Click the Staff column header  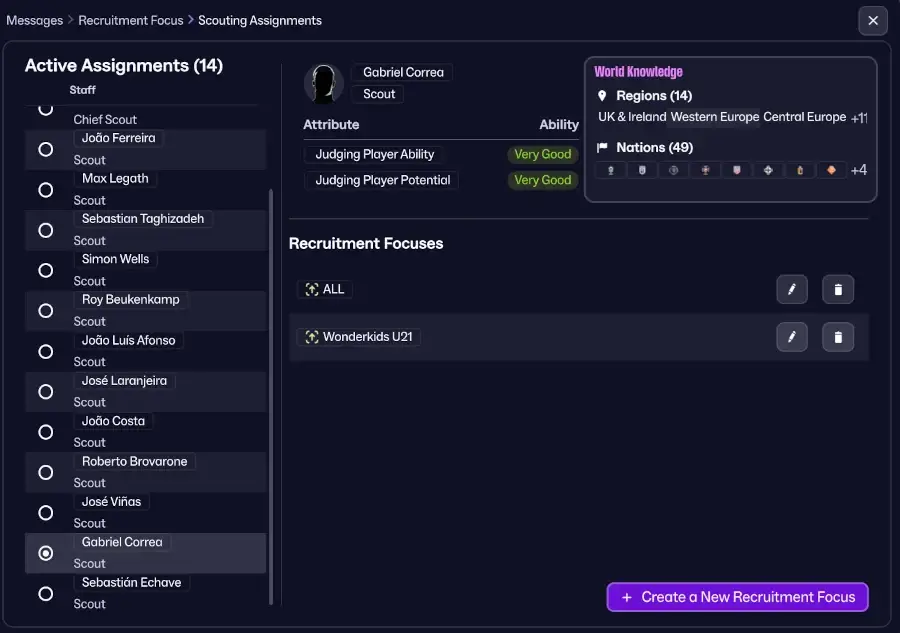point(83,90)
